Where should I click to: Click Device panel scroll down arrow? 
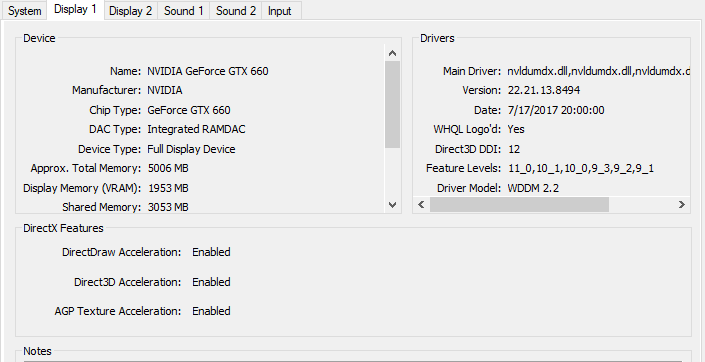point(393,205)
